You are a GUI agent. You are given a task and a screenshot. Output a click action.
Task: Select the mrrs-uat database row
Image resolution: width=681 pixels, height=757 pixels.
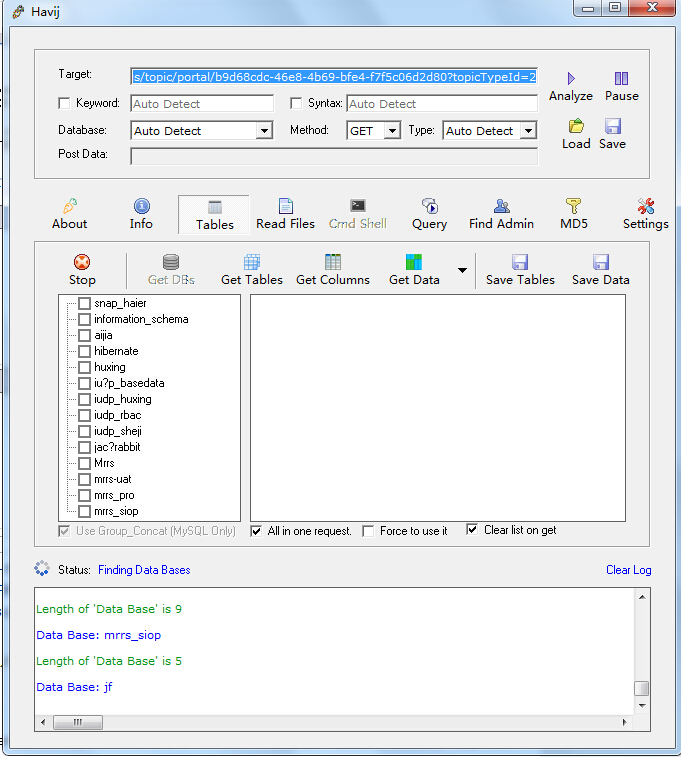pos(113,479)
